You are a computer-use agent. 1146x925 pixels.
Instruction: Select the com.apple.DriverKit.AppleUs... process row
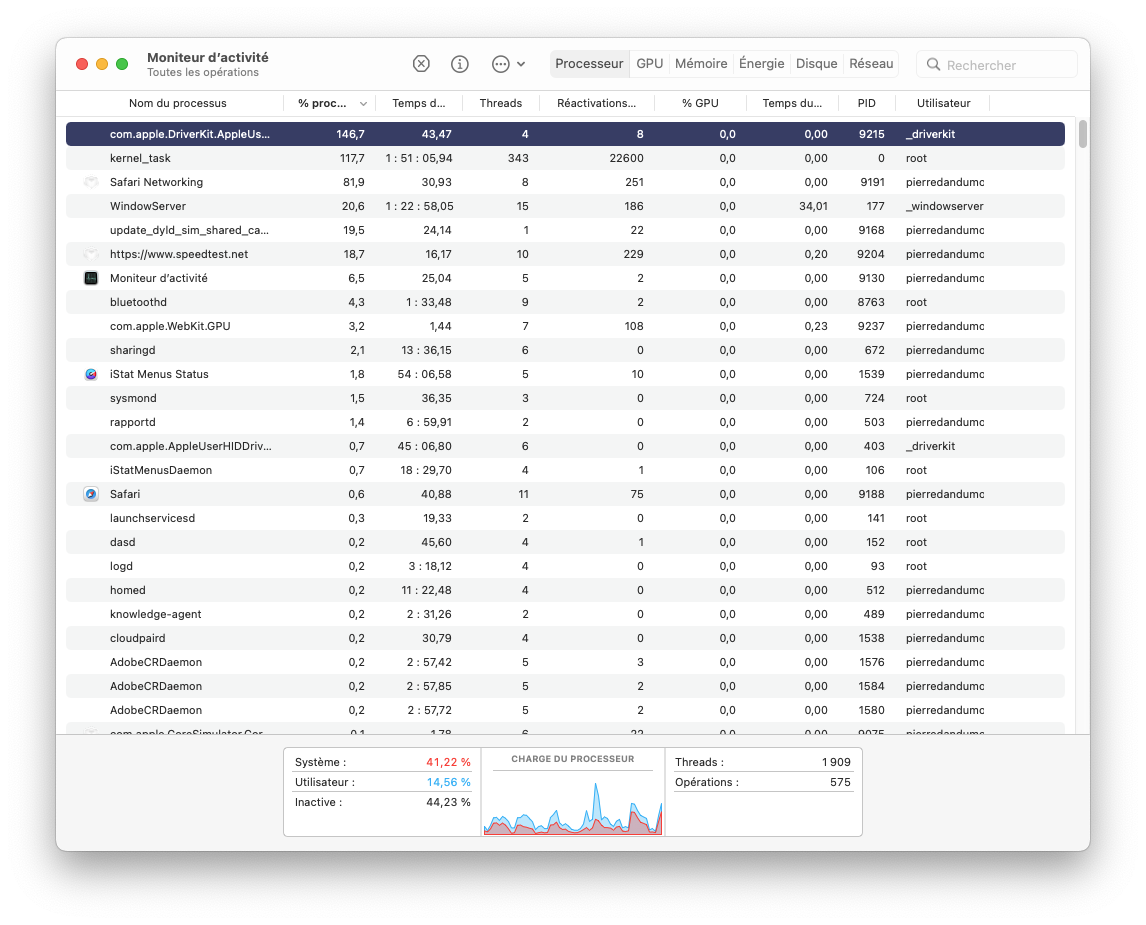[565, 134]
